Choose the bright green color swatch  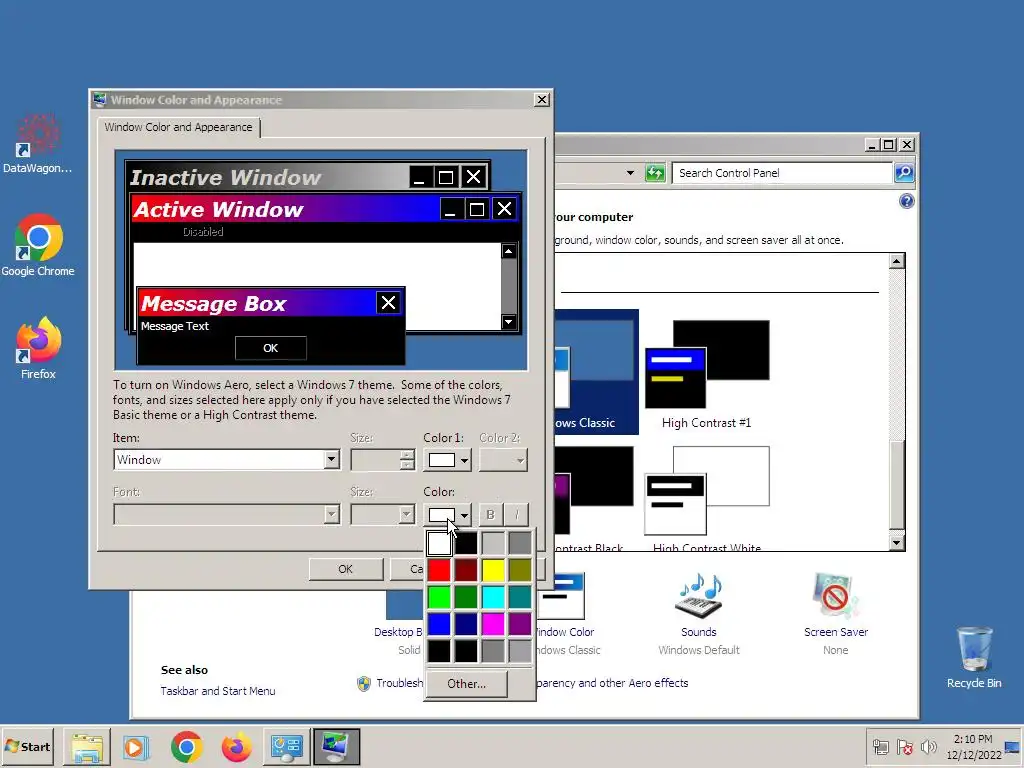(440, 597)
